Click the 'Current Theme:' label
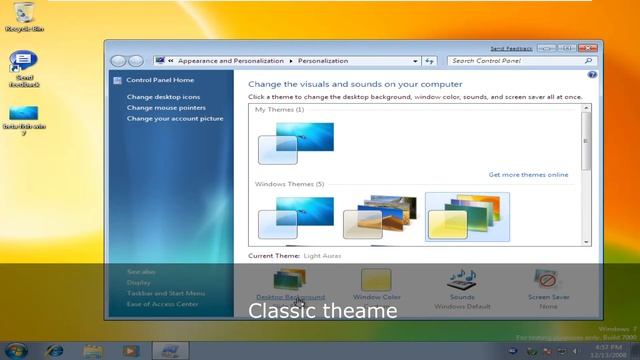 pyautogui.click(x=274, y=256)
